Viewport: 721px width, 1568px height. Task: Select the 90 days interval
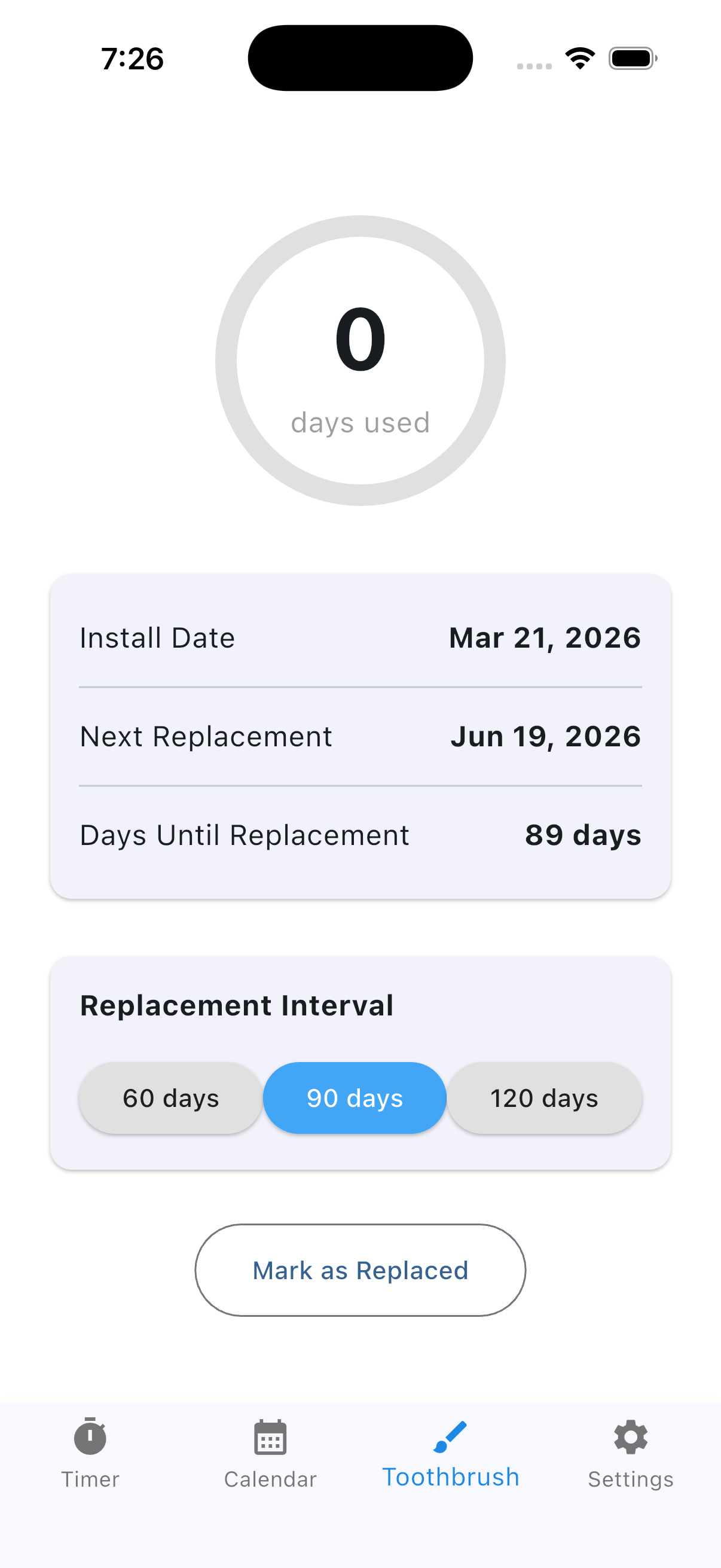click(355, 1098)
